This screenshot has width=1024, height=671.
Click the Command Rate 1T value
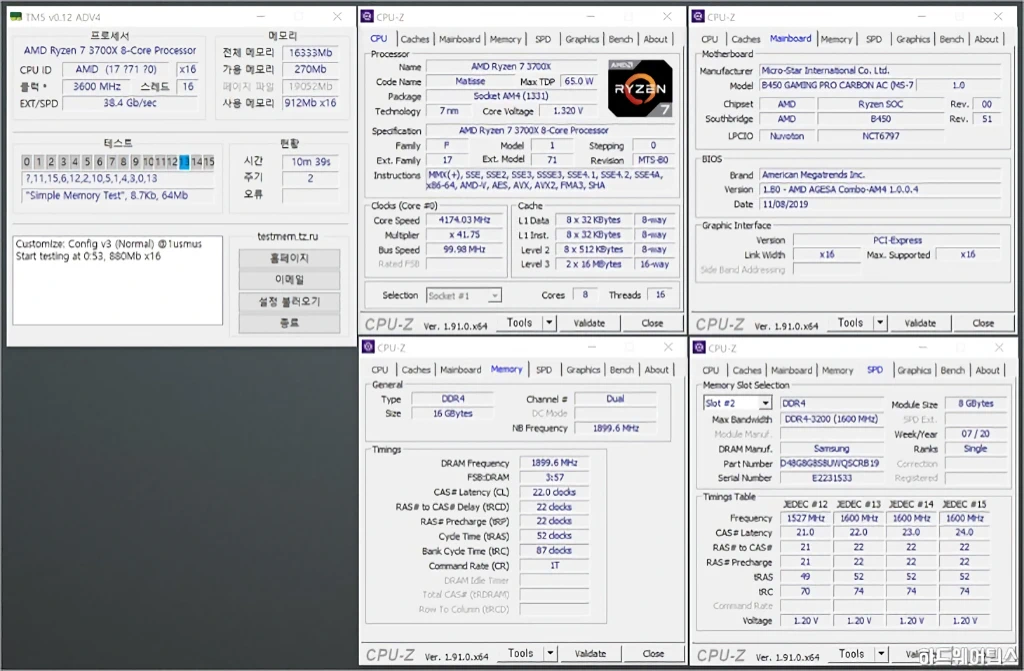[554, 565]
